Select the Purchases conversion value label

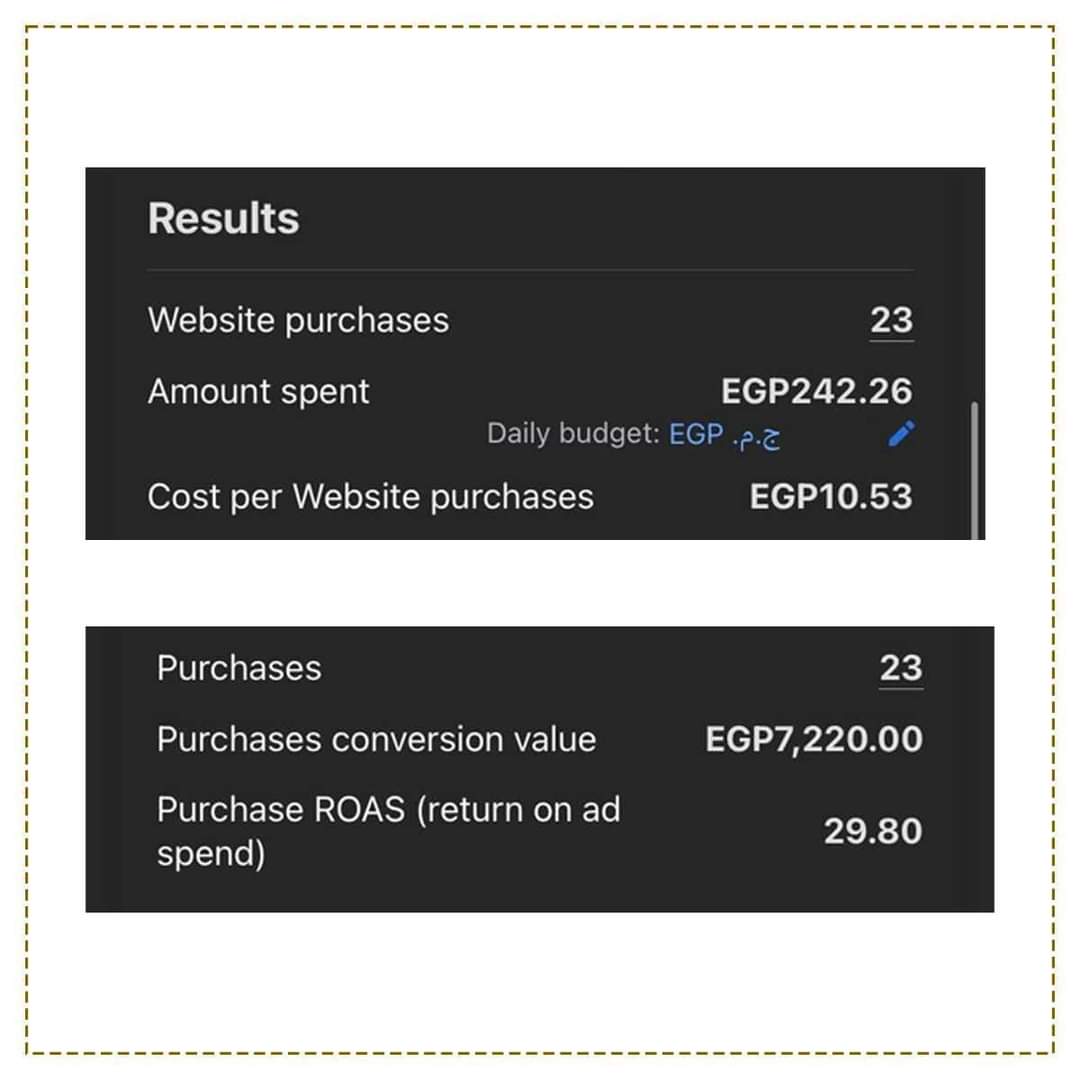(x=376, y=740)
